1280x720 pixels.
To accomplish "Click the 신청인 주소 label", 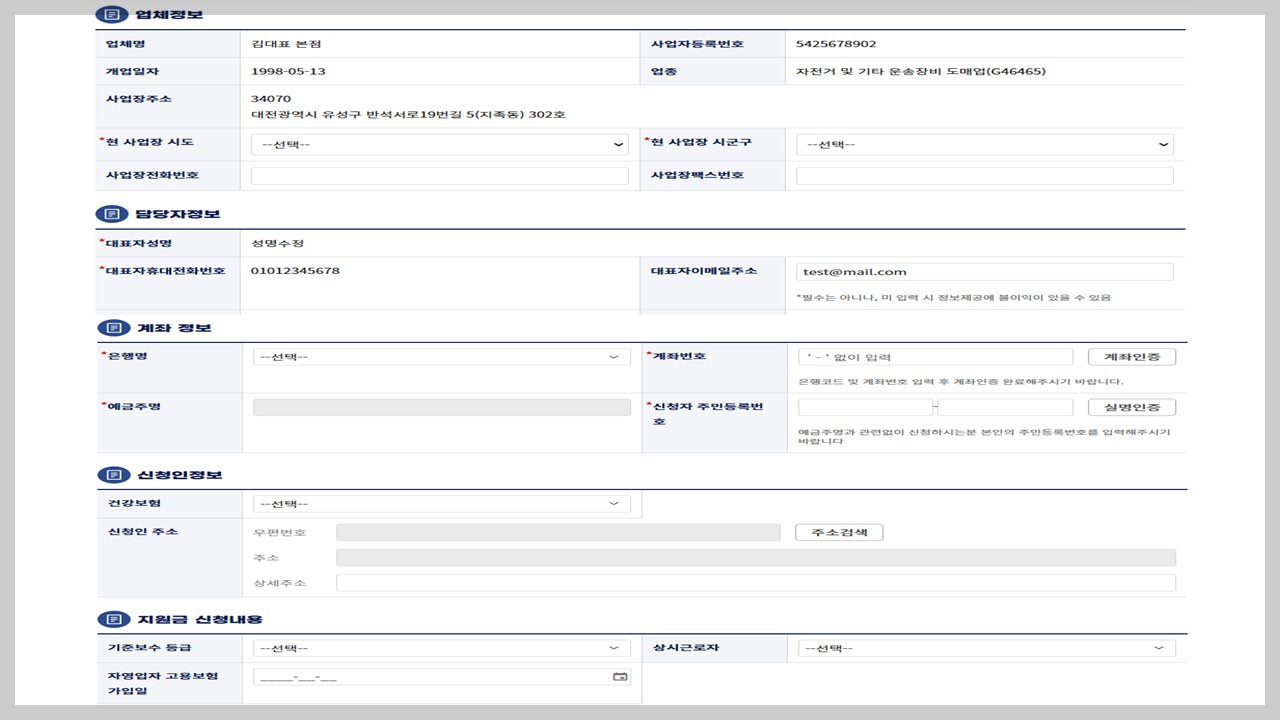I will coord(142,531).
